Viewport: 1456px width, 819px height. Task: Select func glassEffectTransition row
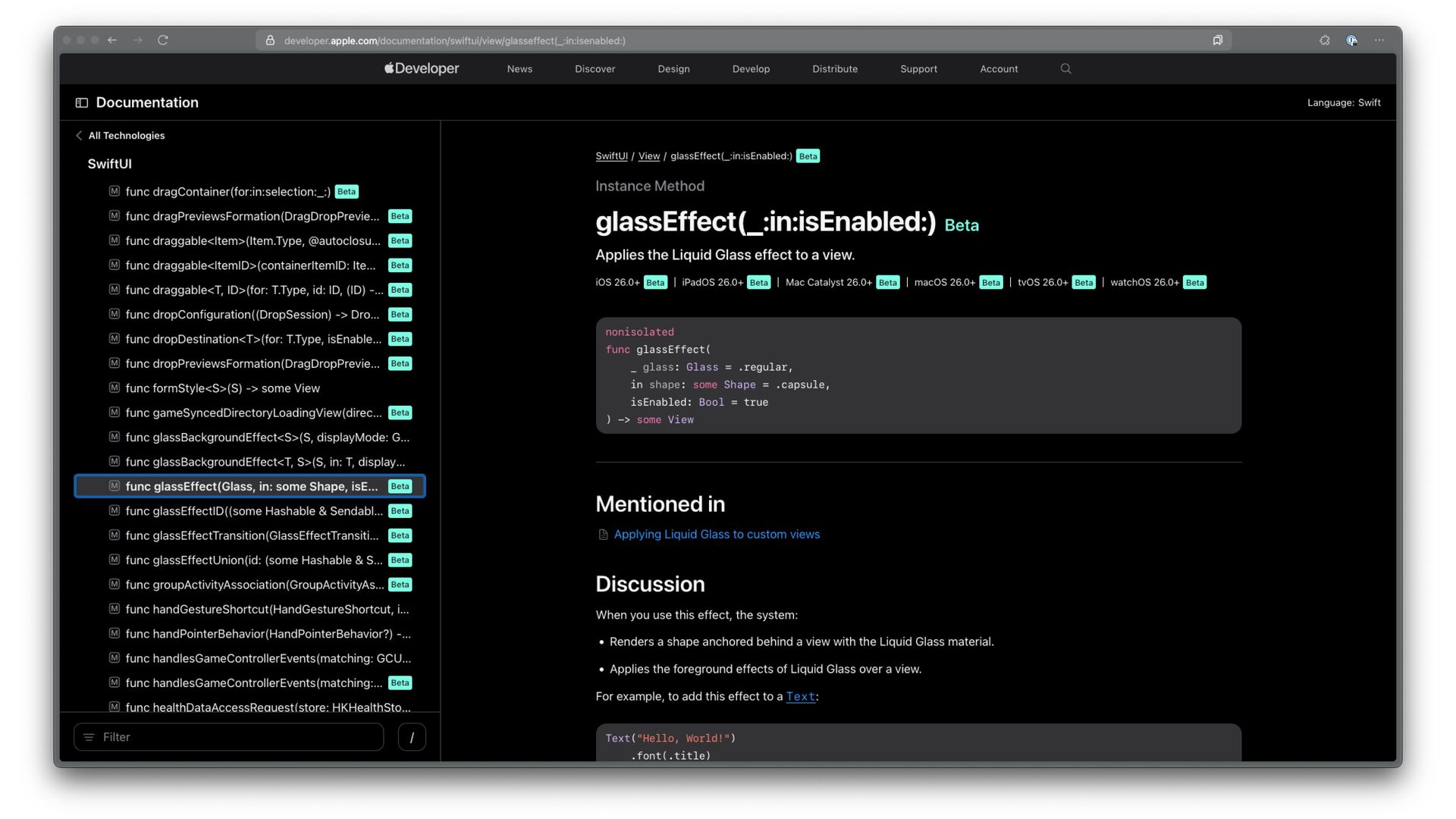249,535
